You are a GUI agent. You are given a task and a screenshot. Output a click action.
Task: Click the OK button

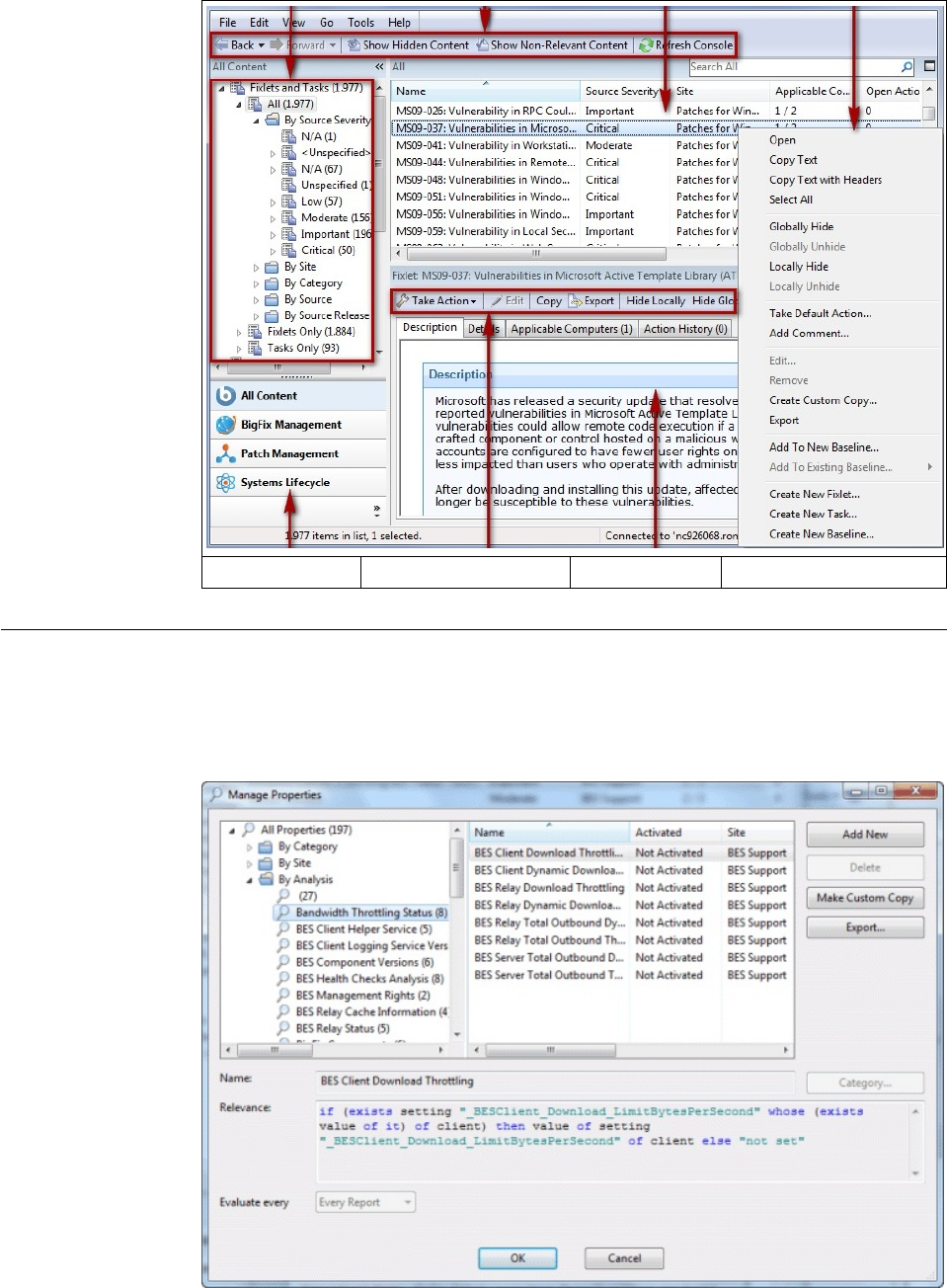tap(517, 1258)
